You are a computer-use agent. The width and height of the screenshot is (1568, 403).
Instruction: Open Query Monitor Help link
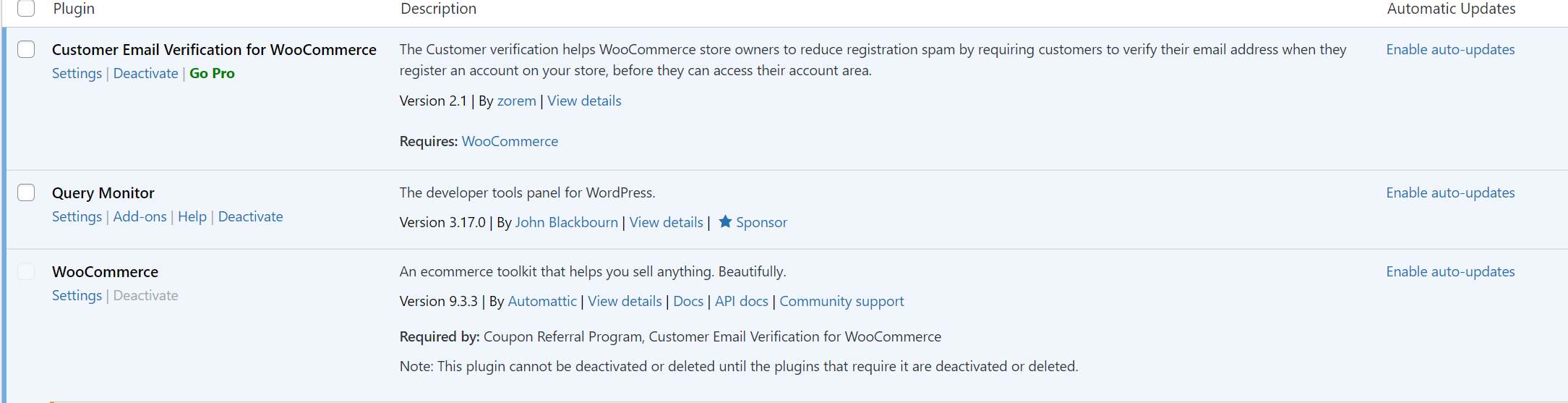click(x=192, y=216)
